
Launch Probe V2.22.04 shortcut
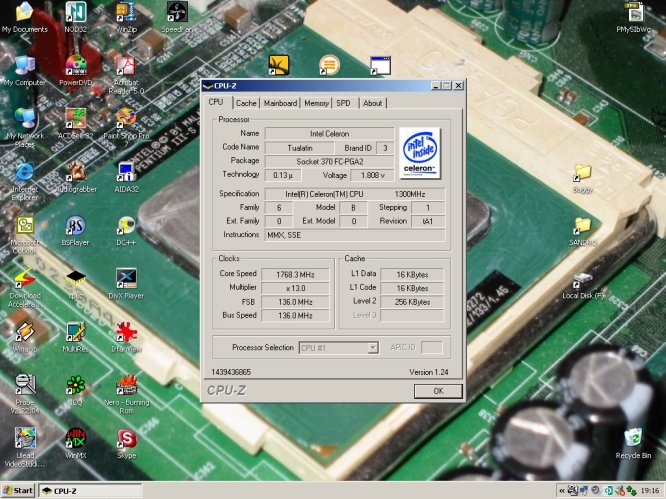tap(25, 395)
